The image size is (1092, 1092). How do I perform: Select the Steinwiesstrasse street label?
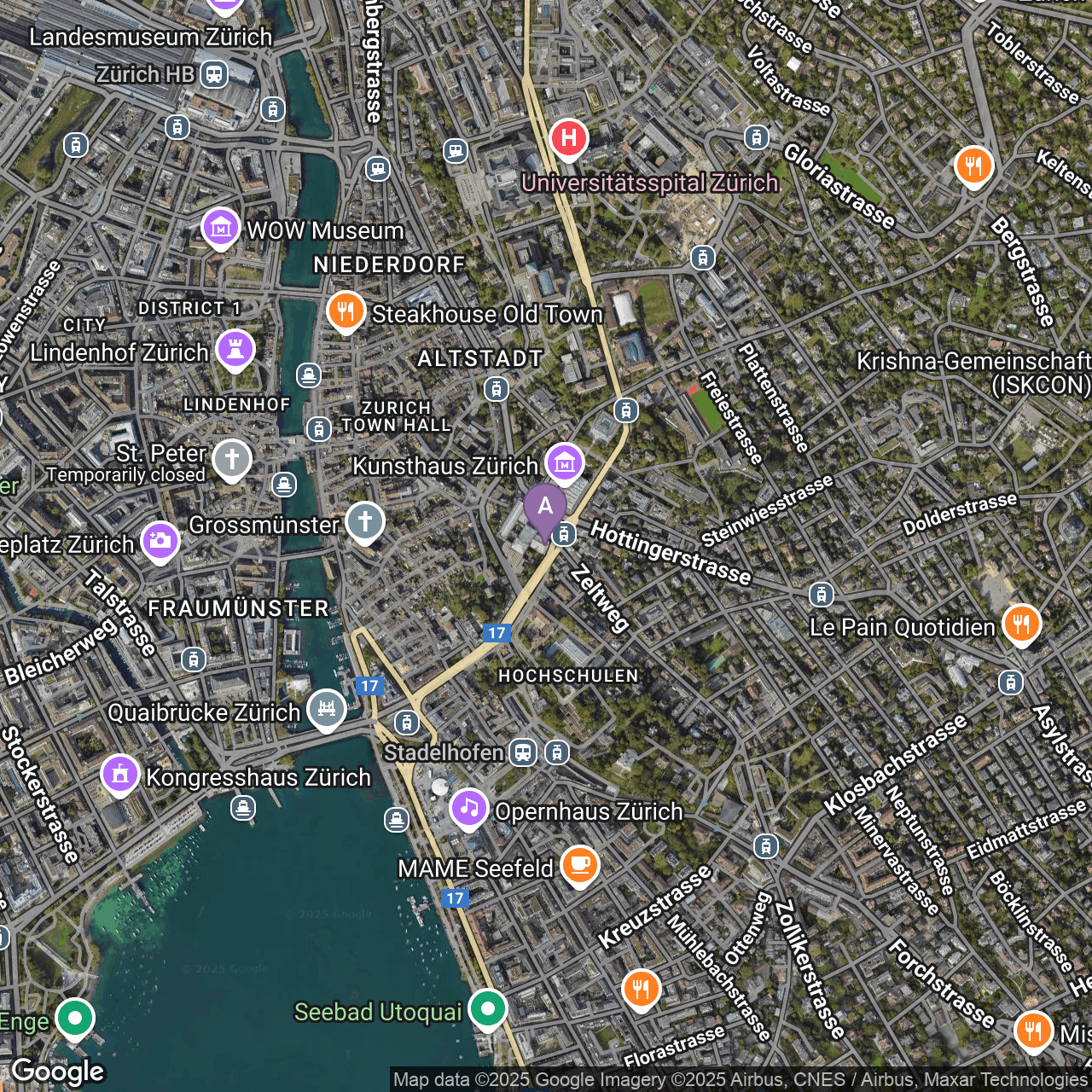pos(766,510)
